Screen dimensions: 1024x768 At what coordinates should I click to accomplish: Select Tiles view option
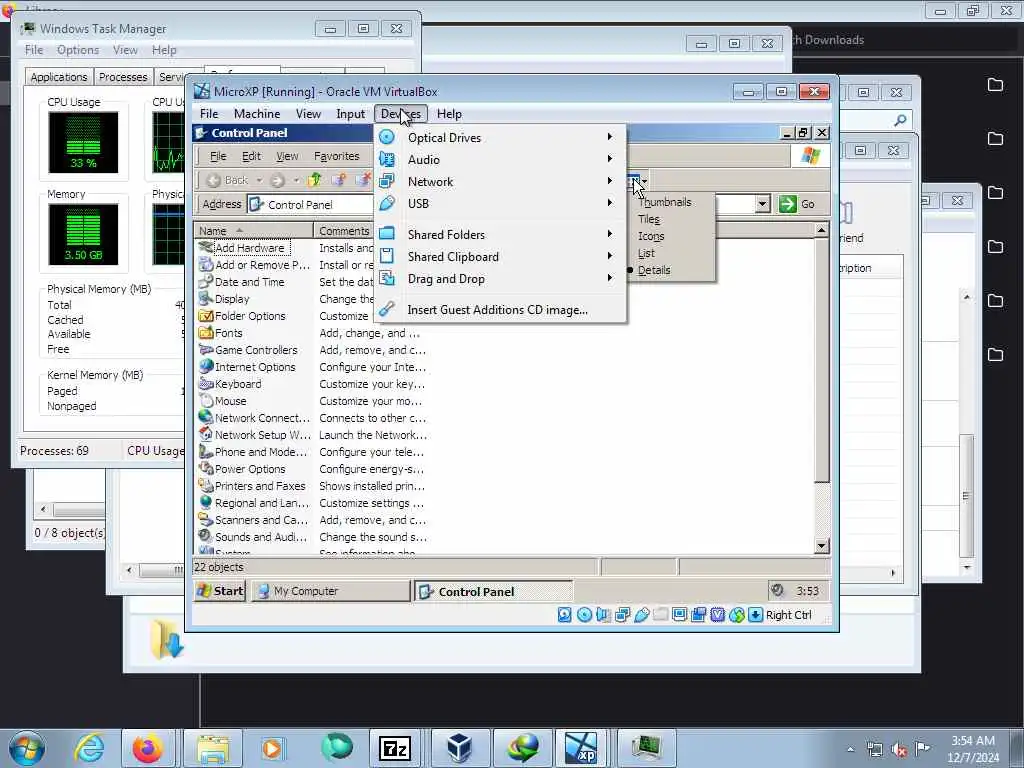click(x=648, y=219)
